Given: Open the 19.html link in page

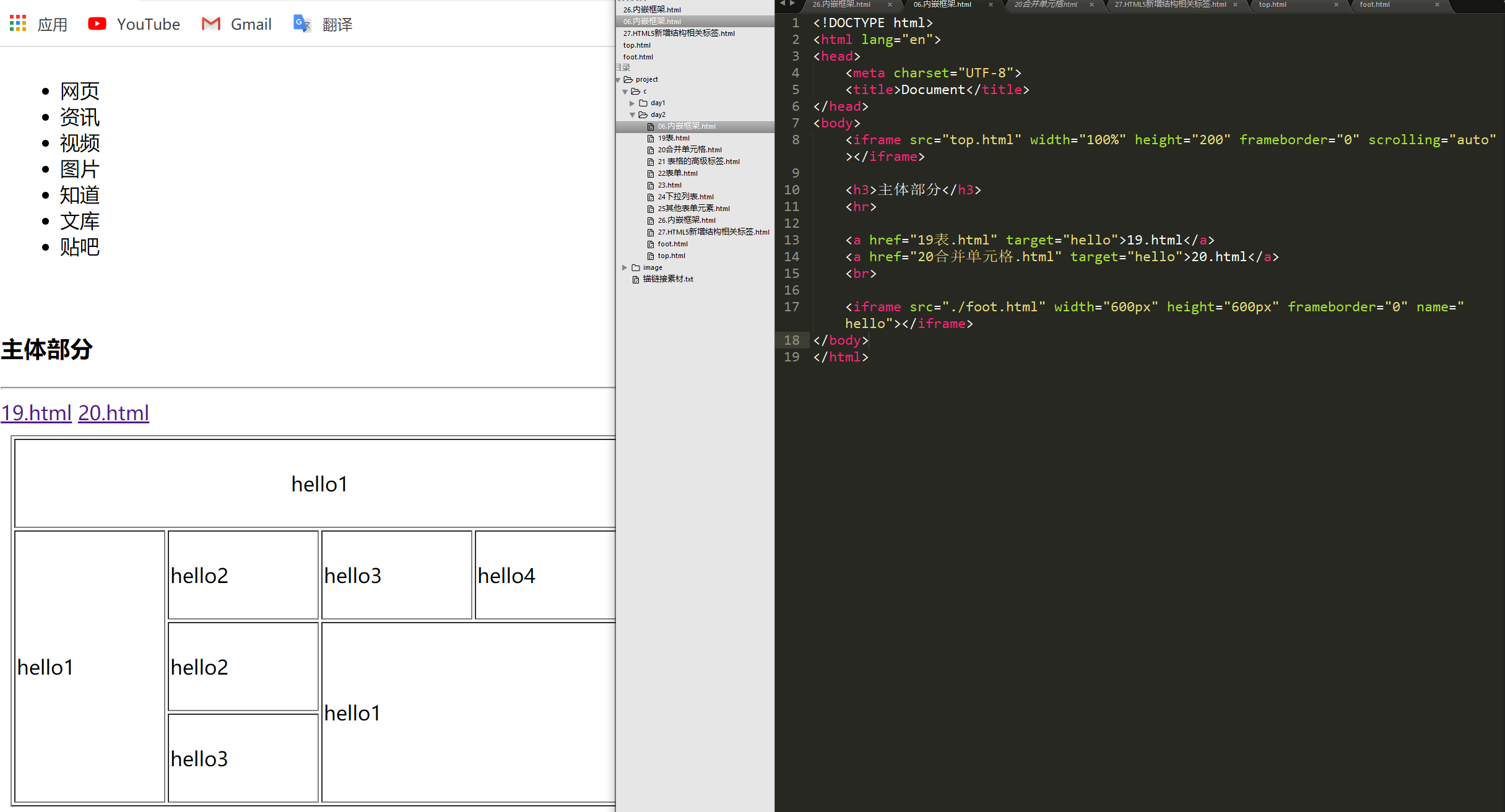Looking at the screenshot, I should 37,413.
